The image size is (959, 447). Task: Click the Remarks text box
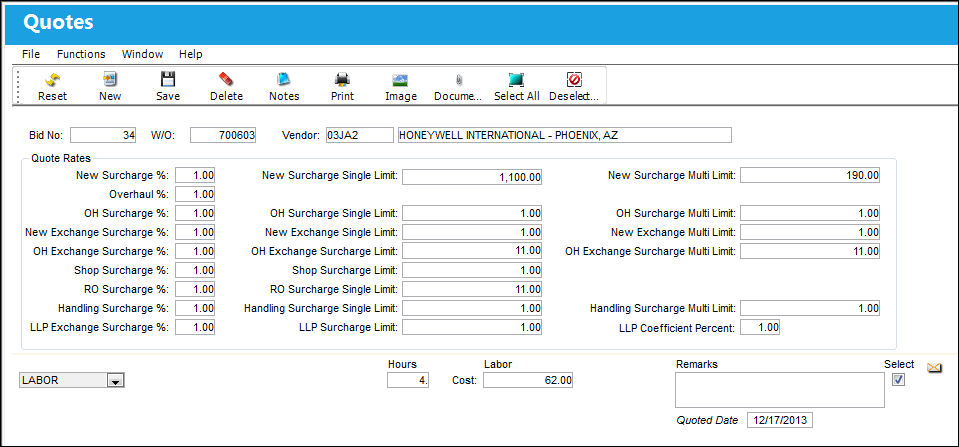(780, 390)
